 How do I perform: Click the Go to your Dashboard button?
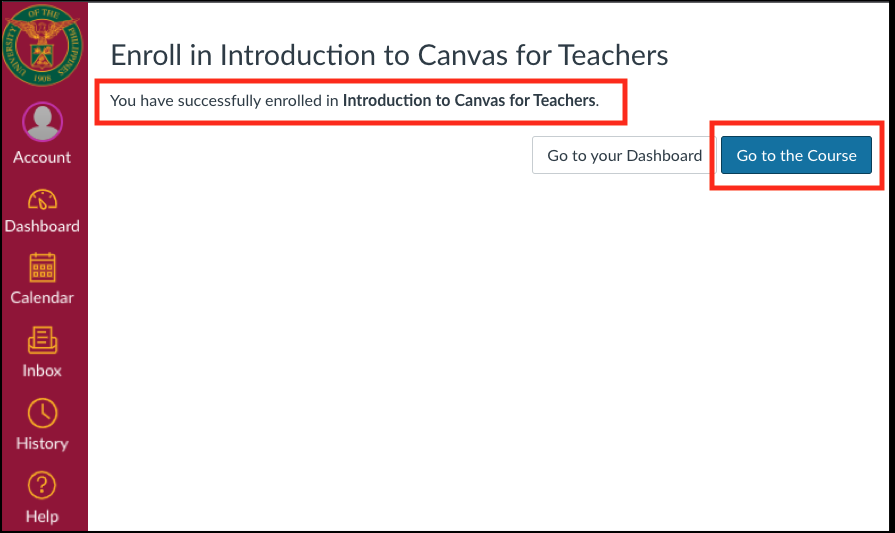click(x=624, y=155)
